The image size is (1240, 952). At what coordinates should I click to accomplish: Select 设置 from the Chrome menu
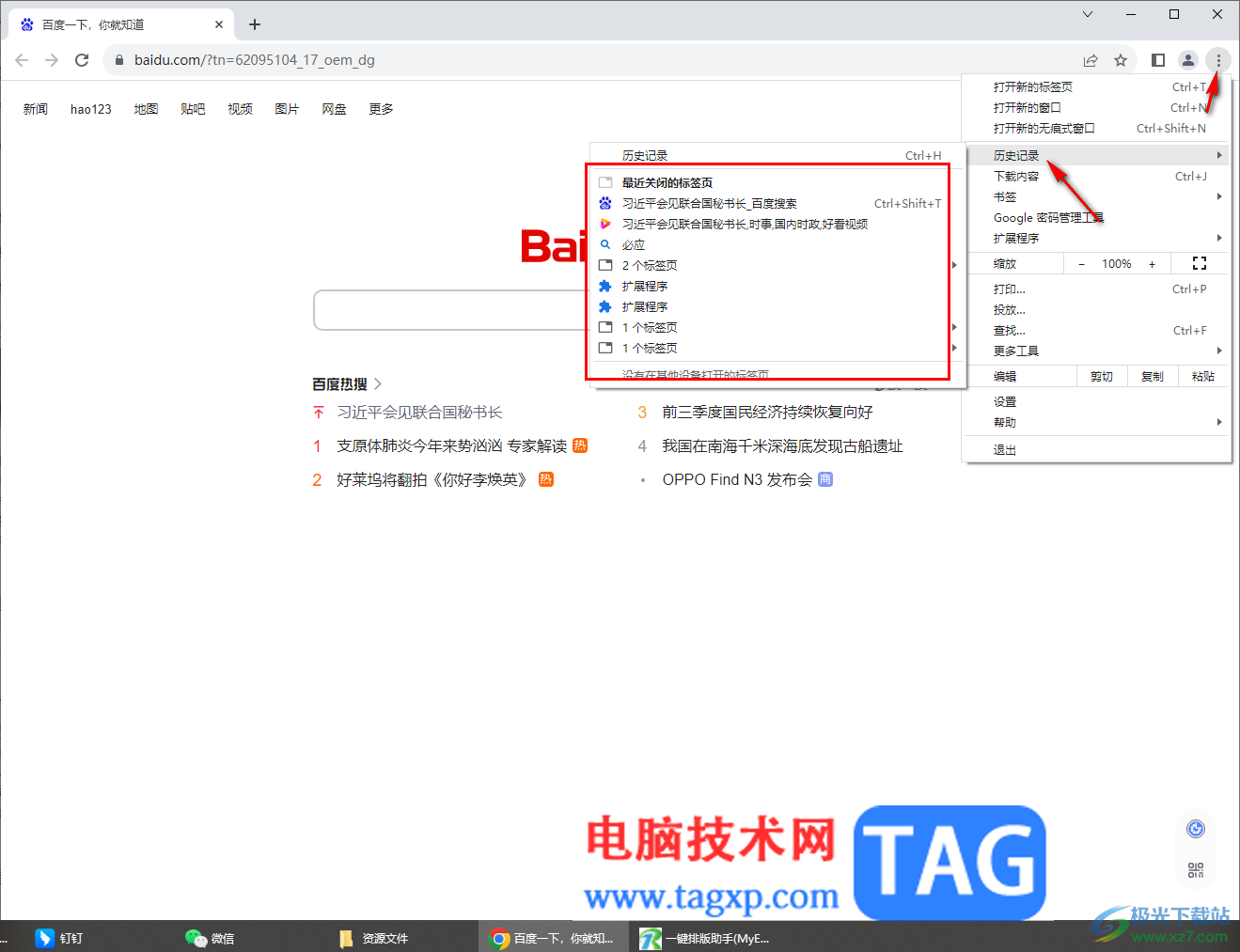(1003, 400)
